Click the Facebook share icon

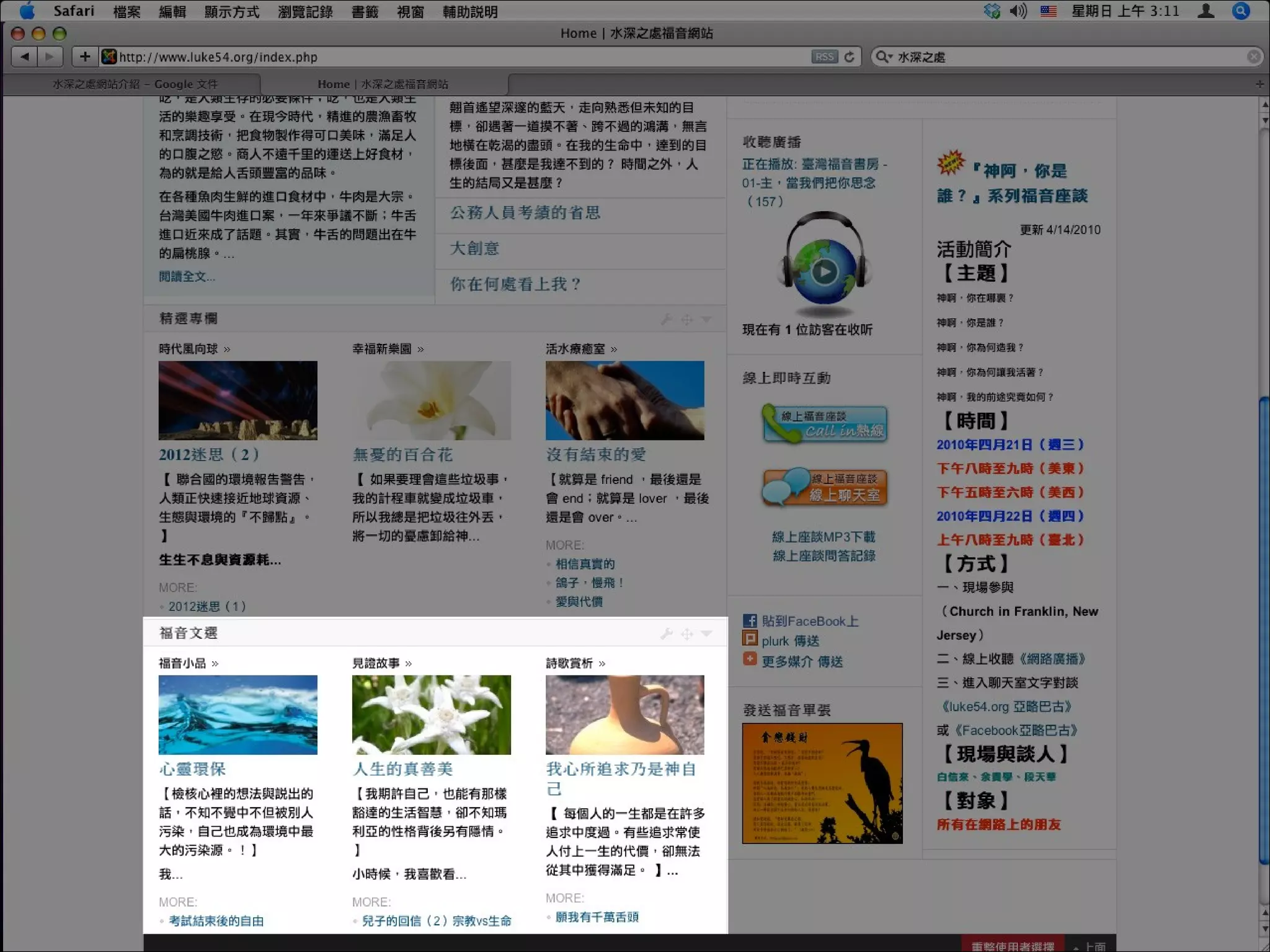(750, 620)
